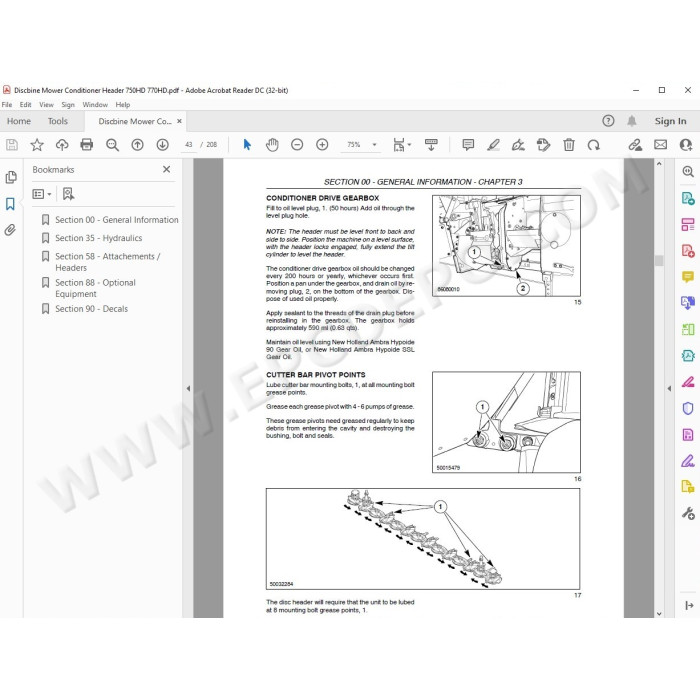Viewport: 700px width, 700px height.
Task: Open the Help question mark icon
Action: click(x=608, y=121)
